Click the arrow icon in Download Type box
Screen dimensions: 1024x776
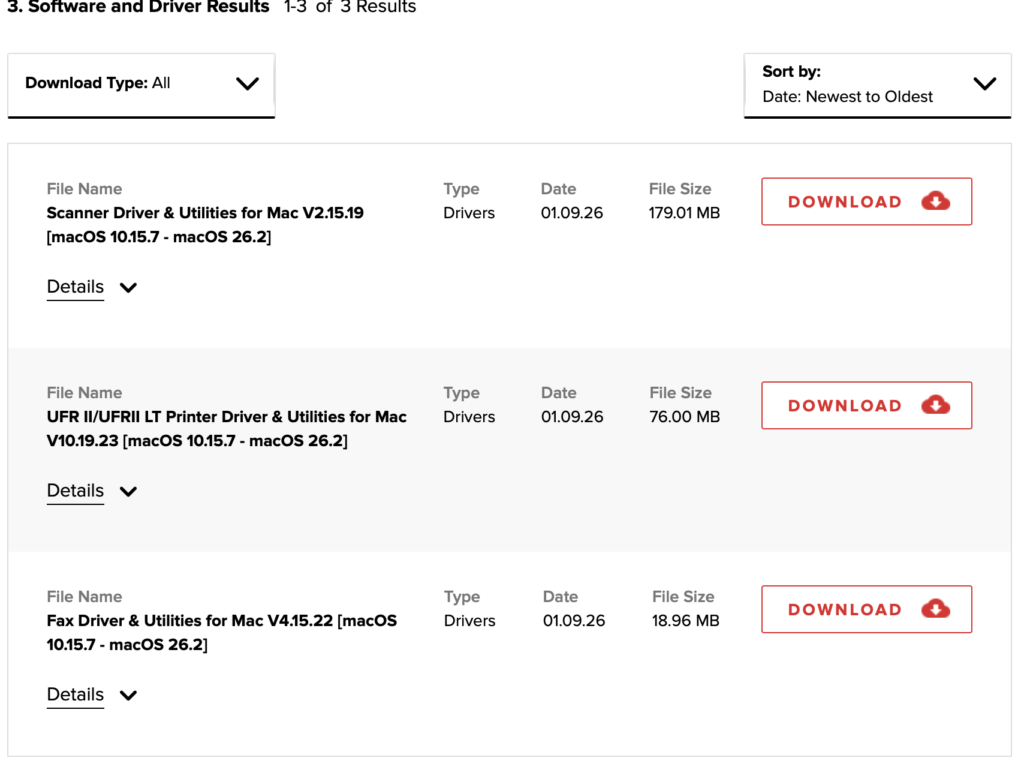[x=247, y=84]
